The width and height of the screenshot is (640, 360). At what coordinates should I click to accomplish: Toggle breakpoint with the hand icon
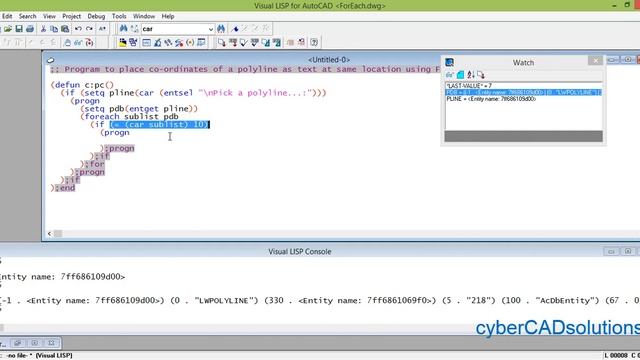coord(68,42)
